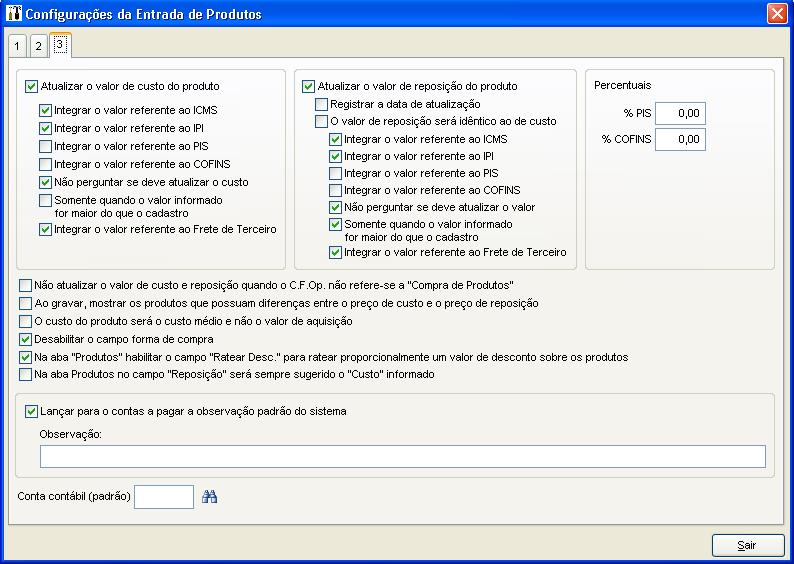Click the 'Observação:' label
Viewport: 794px width, 564px height.
70,434
